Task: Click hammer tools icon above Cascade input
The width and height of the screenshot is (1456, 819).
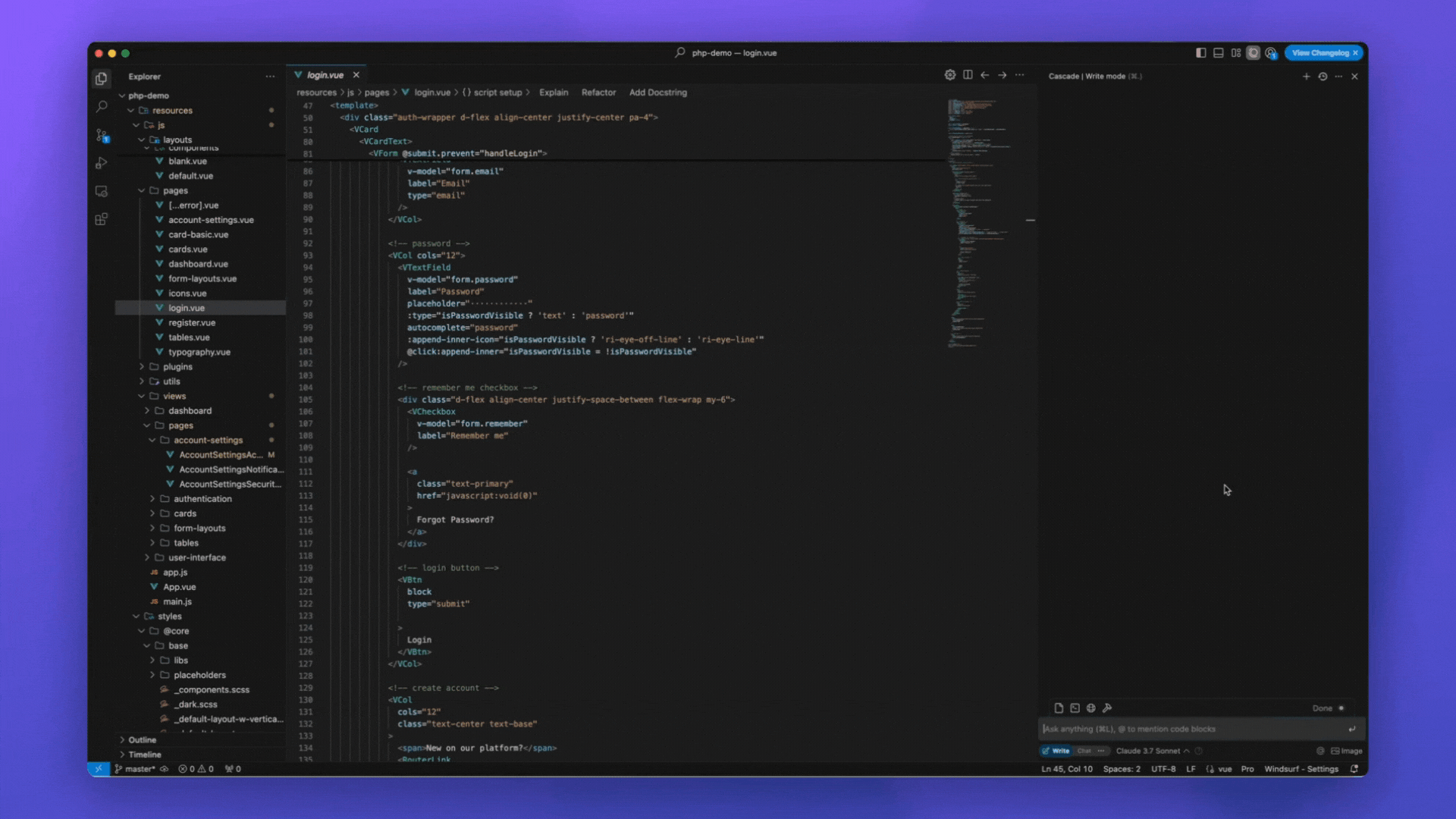Action: click(1107, 708)
